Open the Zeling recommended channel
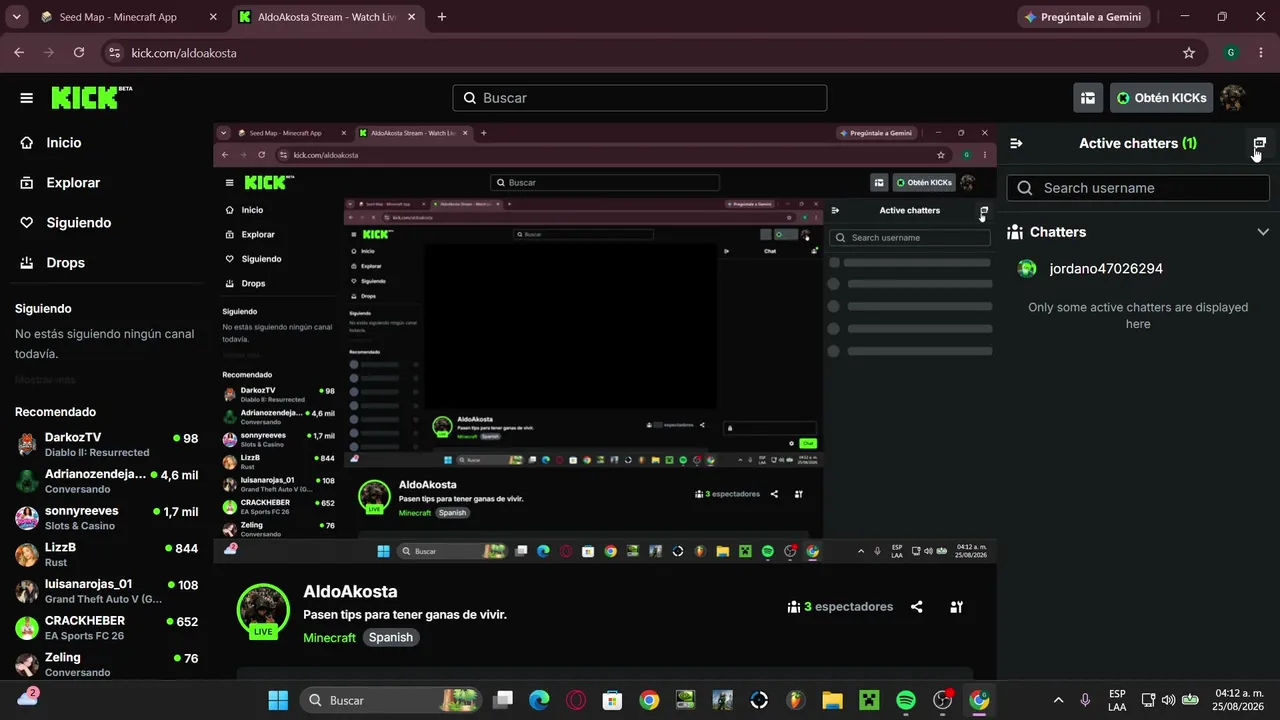1280x720 pixels. 106,664
